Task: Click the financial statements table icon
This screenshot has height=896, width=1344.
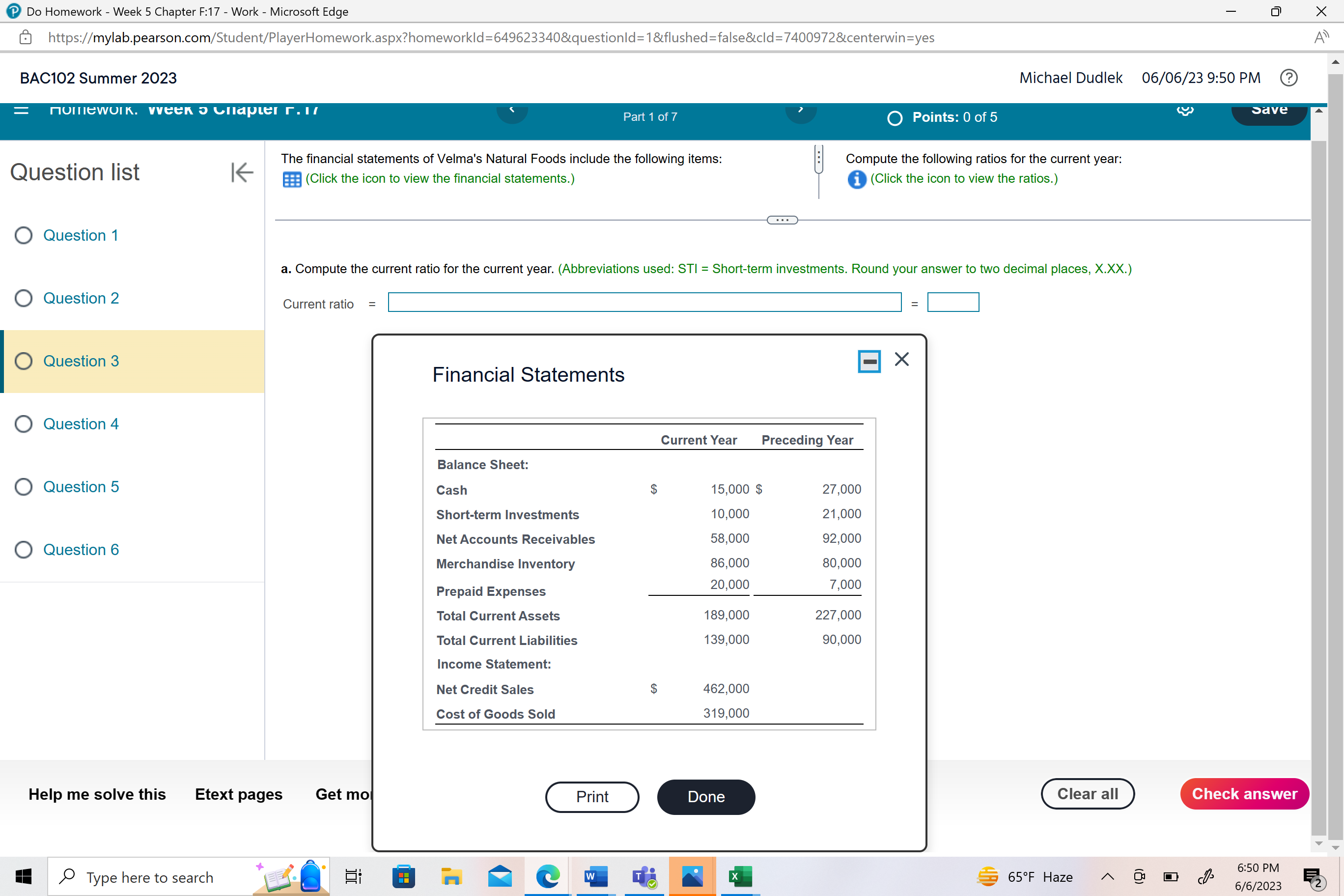Action: click(x=291, y=179)
